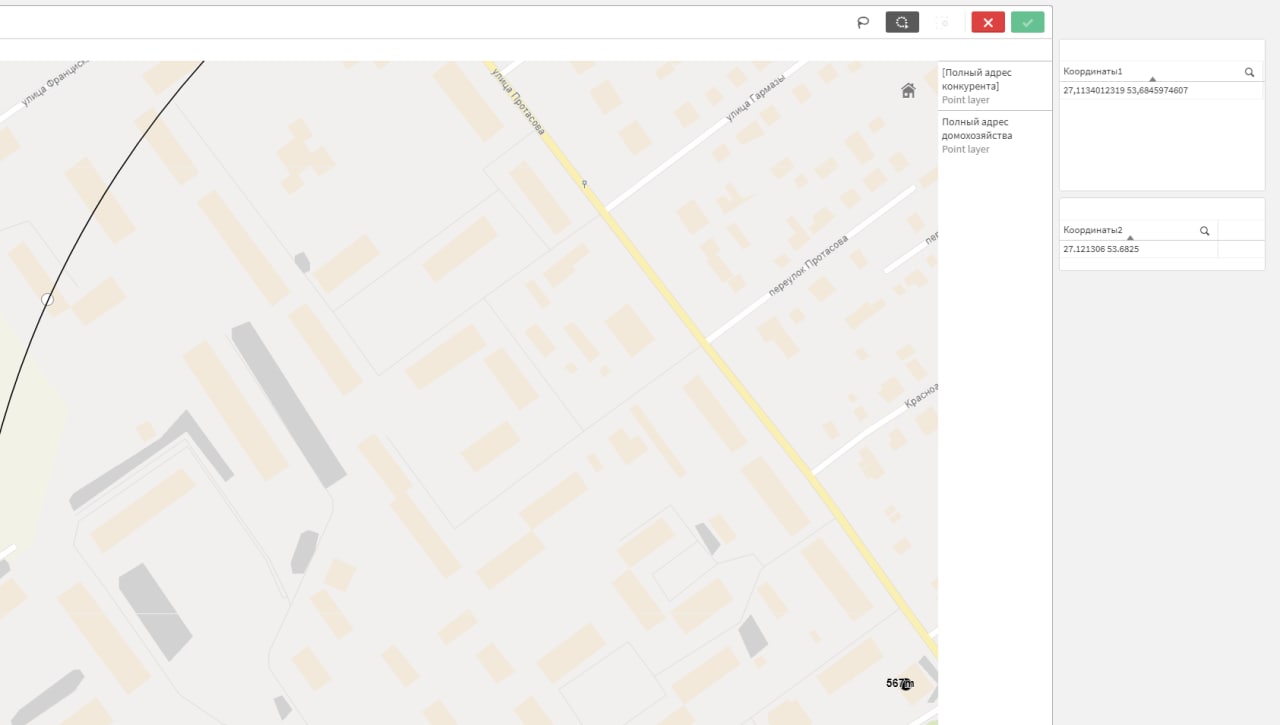Select the Полный адрес домохозяйства legend layer
This screenshot has height=725, width=1280.
[995, 135]
